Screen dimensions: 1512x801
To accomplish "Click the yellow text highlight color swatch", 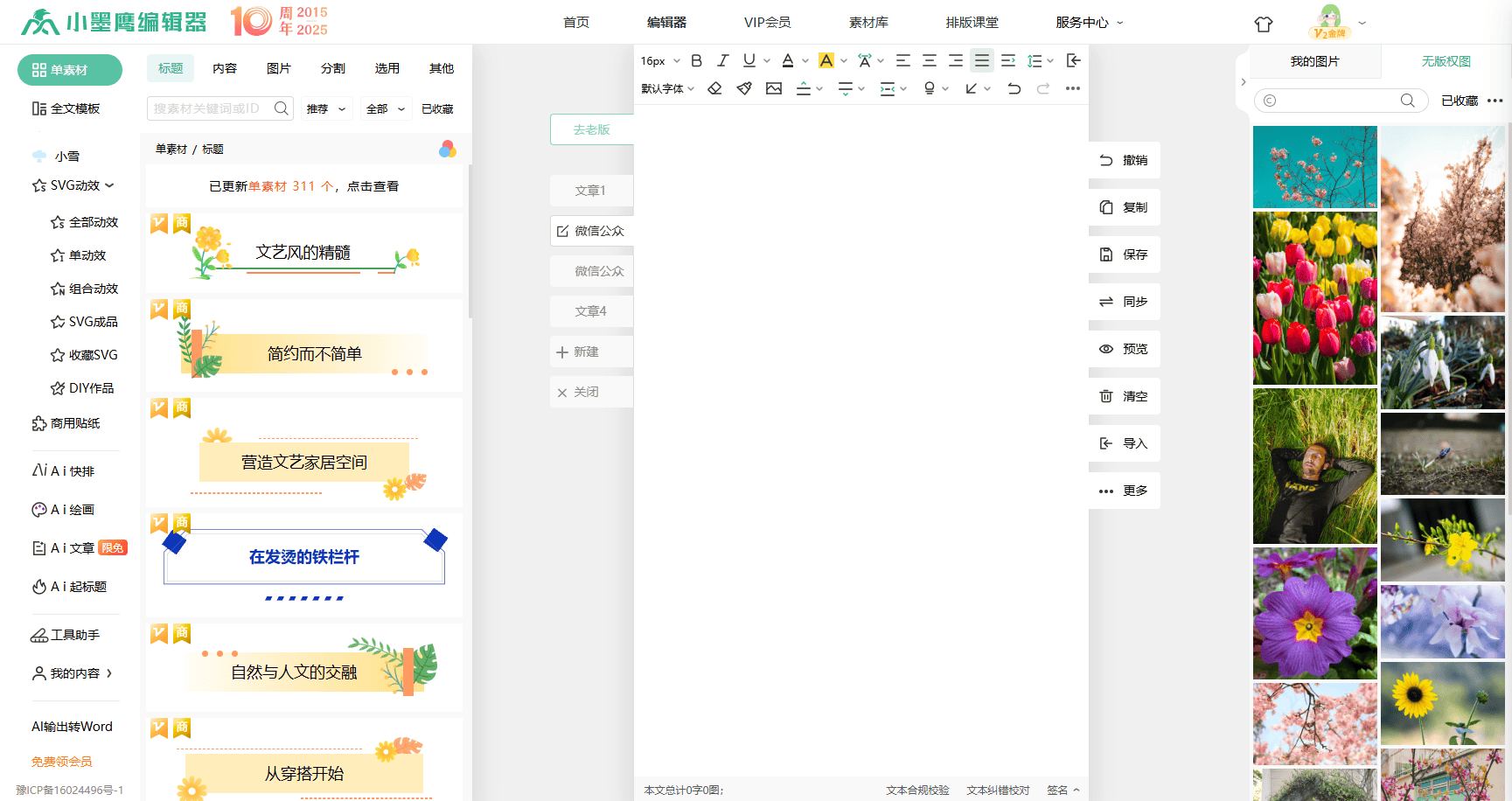I will coord(826,60).
